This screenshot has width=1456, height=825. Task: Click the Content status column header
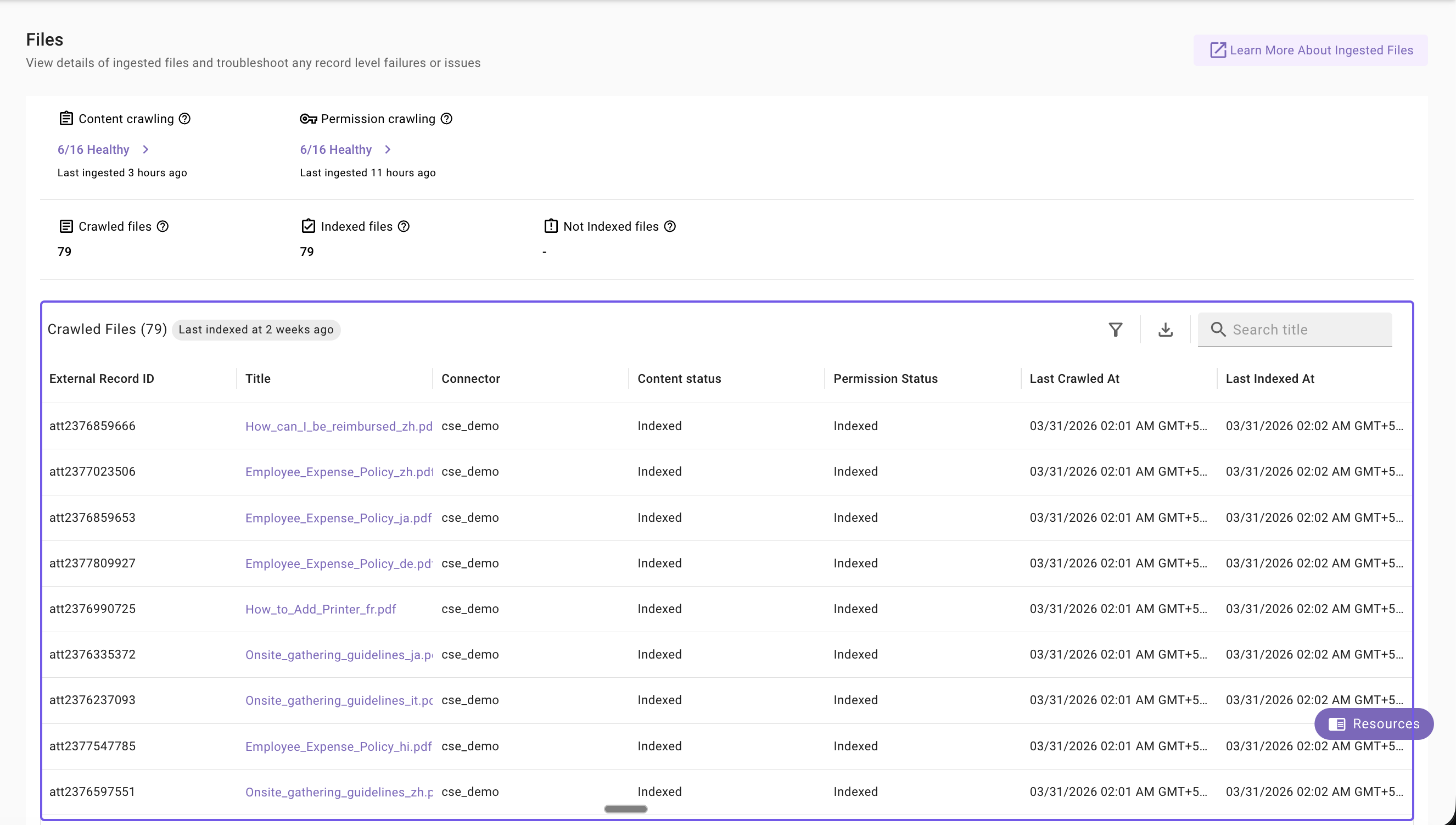[x=679, y=378]
